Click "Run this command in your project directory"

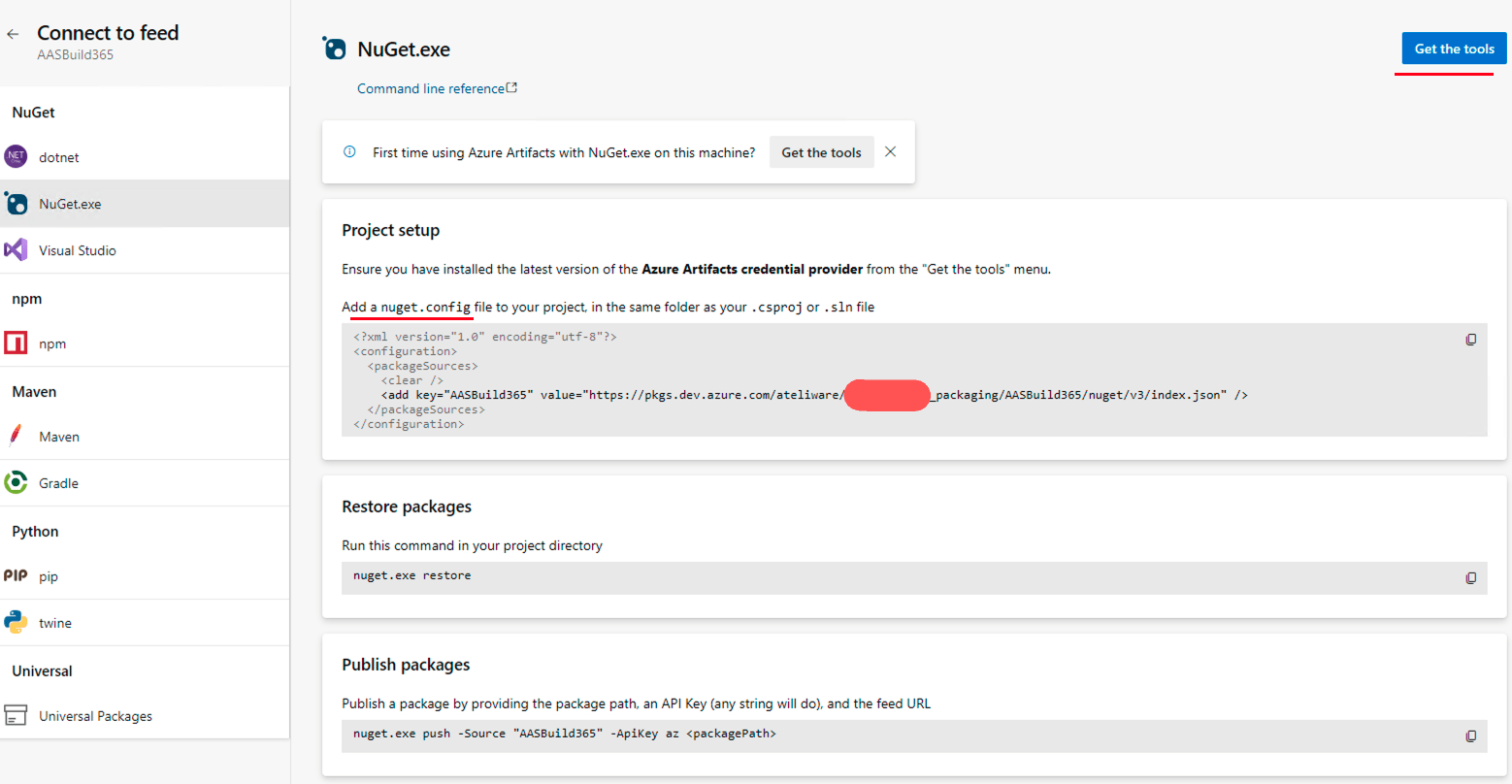pos(472,545)
